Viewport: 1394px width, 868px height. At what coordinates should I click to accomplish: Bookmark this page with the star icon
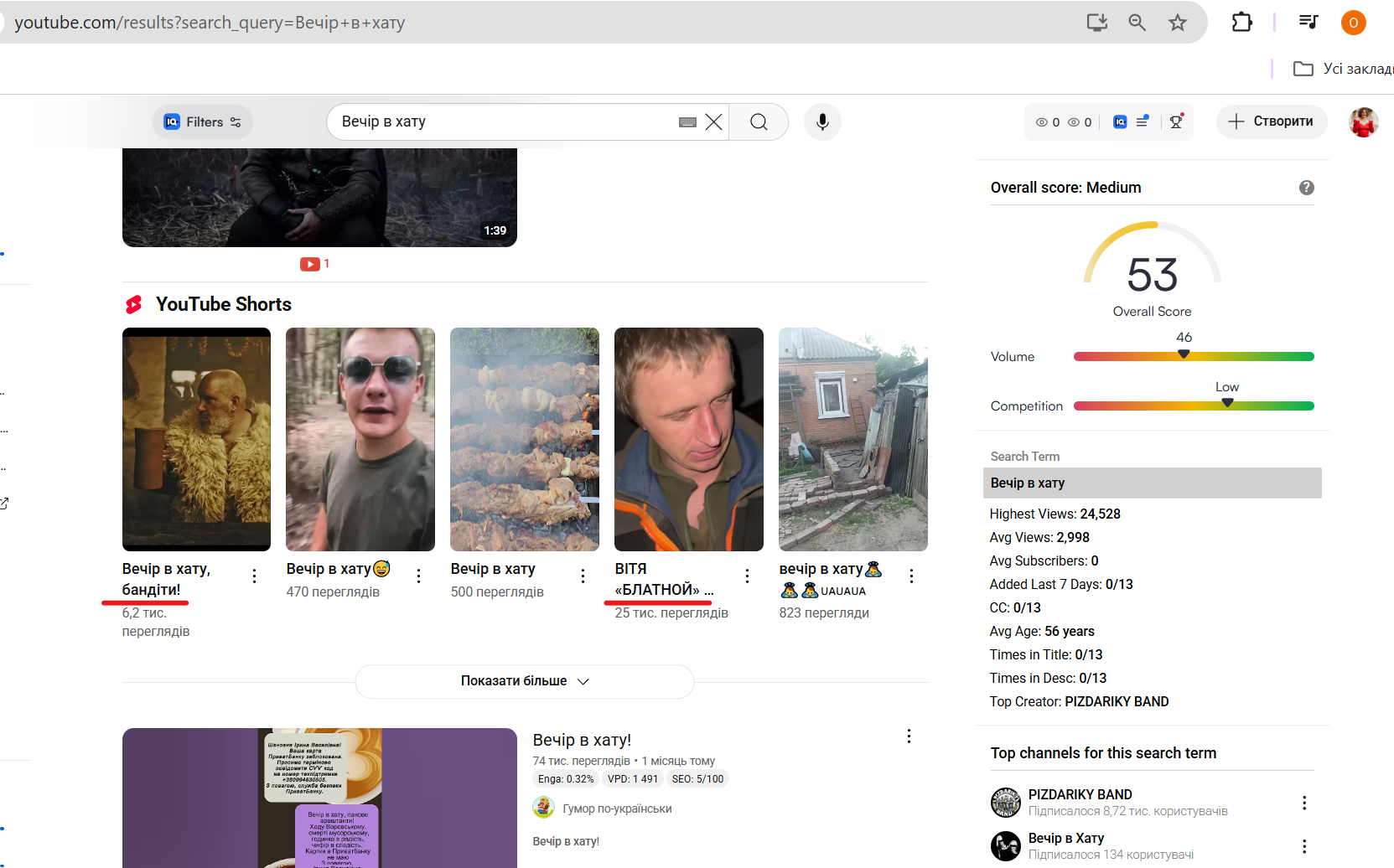[x=1178, y=23]
